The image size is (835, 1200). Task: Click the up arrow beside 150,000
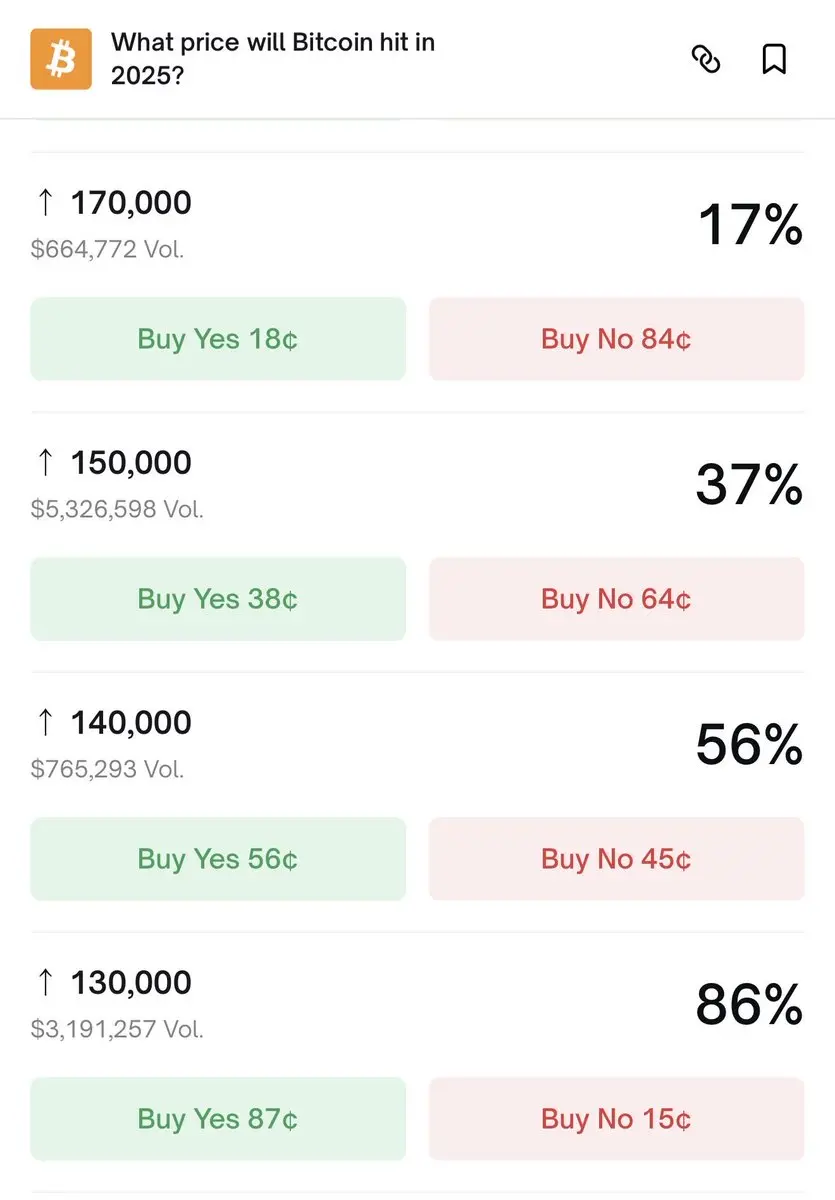click(45, 463)
